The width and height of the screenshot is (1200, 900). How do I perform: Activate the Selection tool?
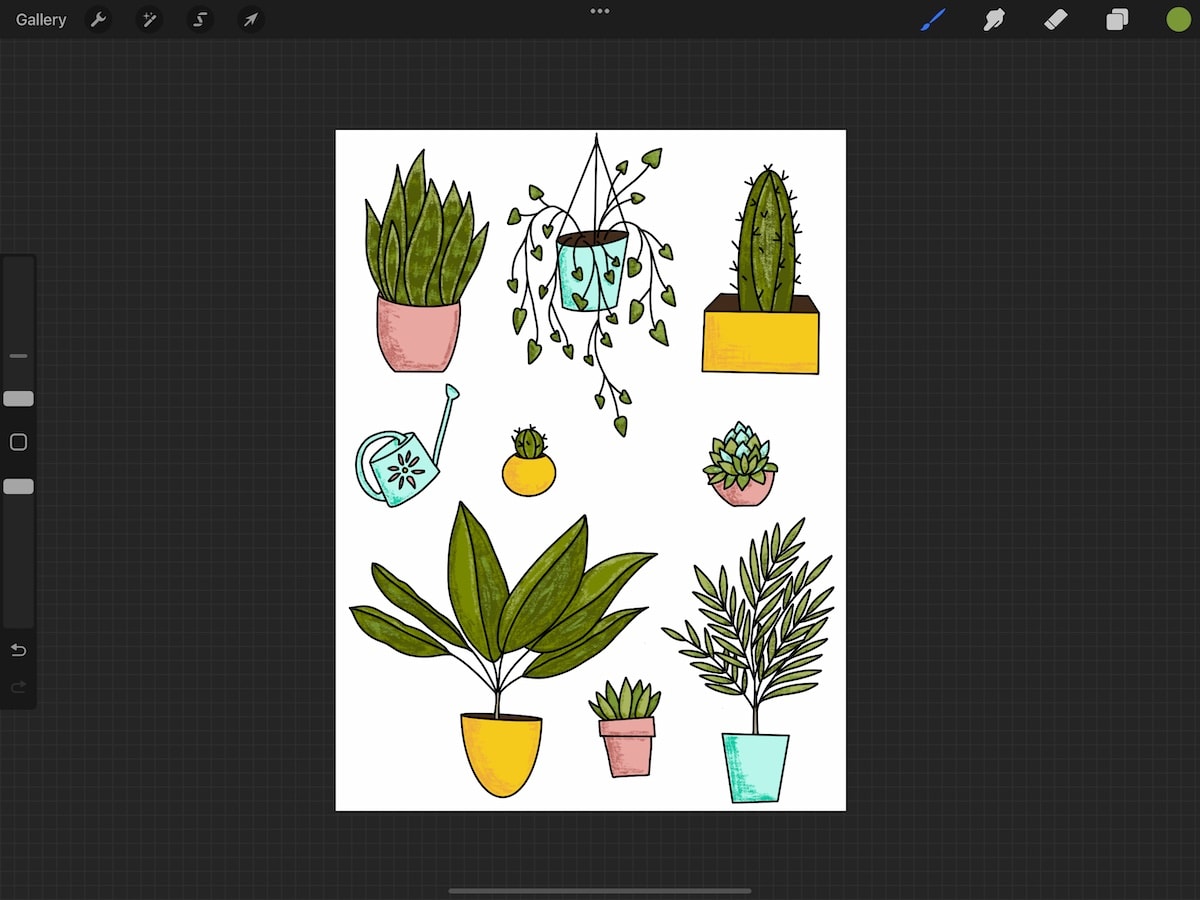point(199,19)
